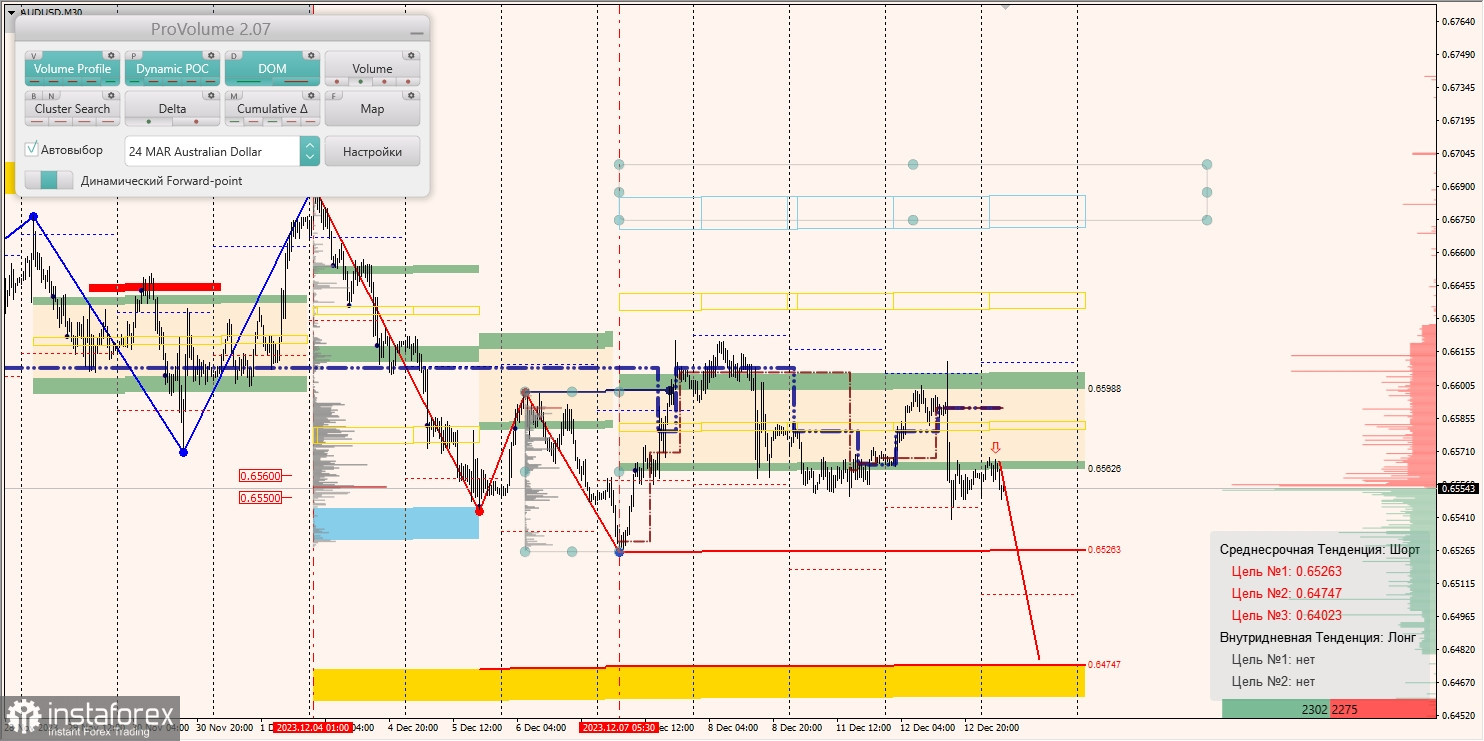Click the red down-arrow signal on the chart
The image size is (1484, 741).
(x=995, y=448)
